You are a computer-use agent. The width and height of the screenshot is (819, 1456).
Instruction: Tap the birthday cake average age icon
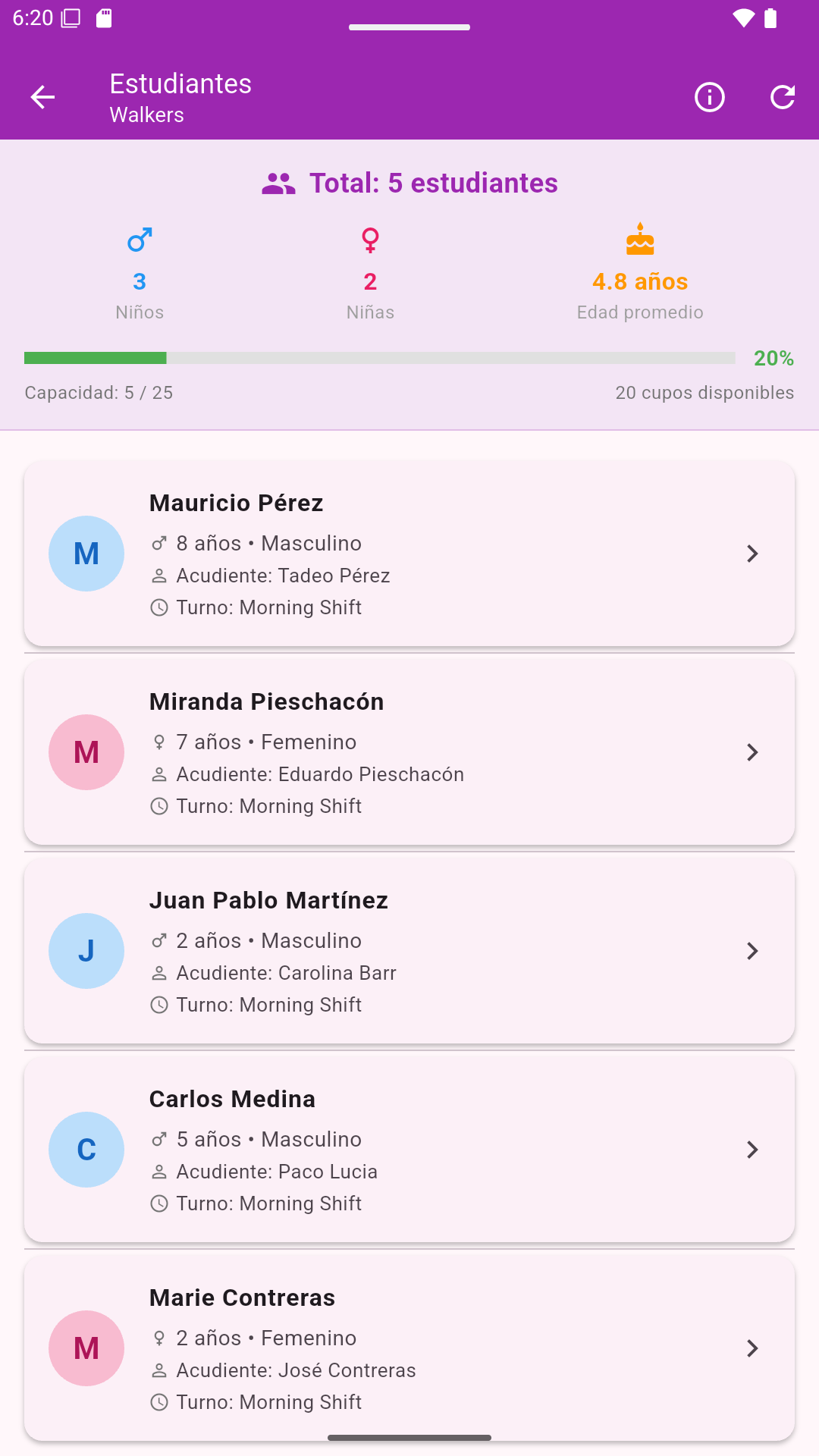tap(640, 240)
